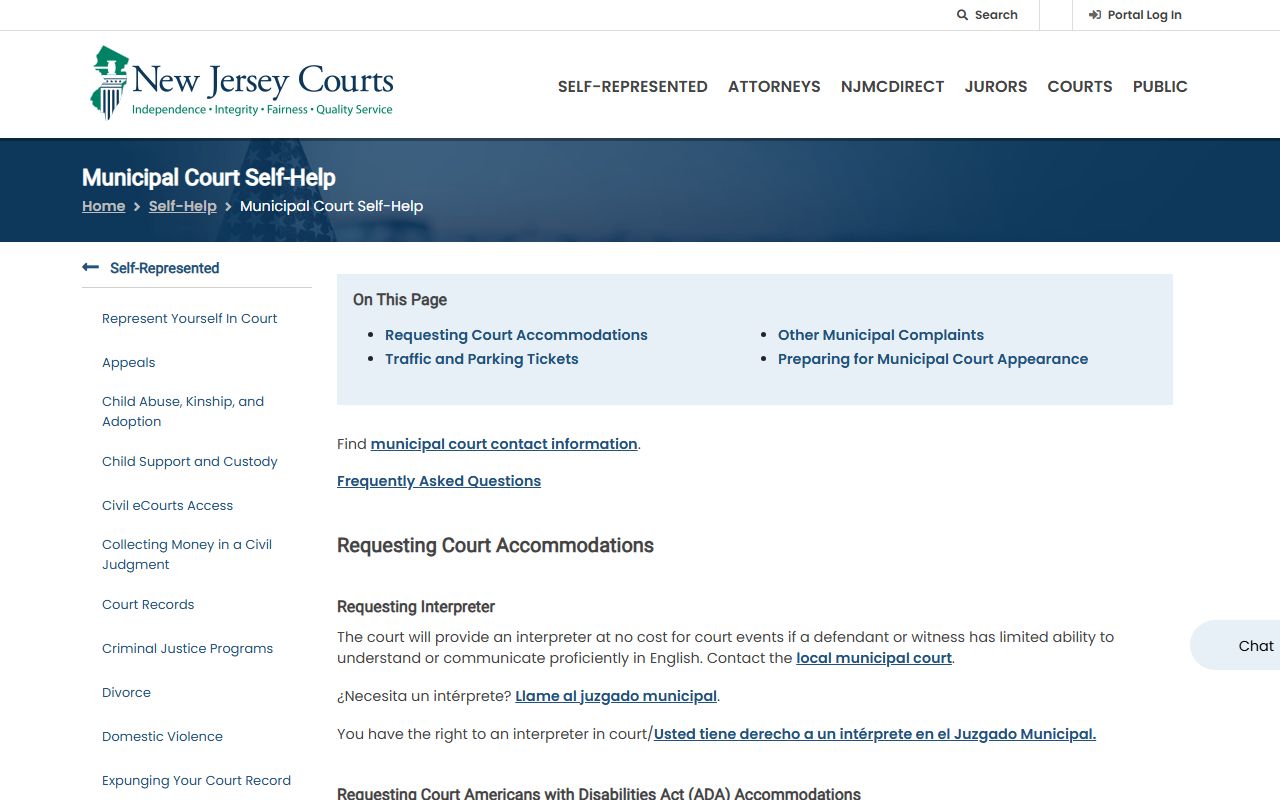Screen dimensions: 1280x800
Task: Click the Requesting Interpreter subheading
Action: coord(416,607)
